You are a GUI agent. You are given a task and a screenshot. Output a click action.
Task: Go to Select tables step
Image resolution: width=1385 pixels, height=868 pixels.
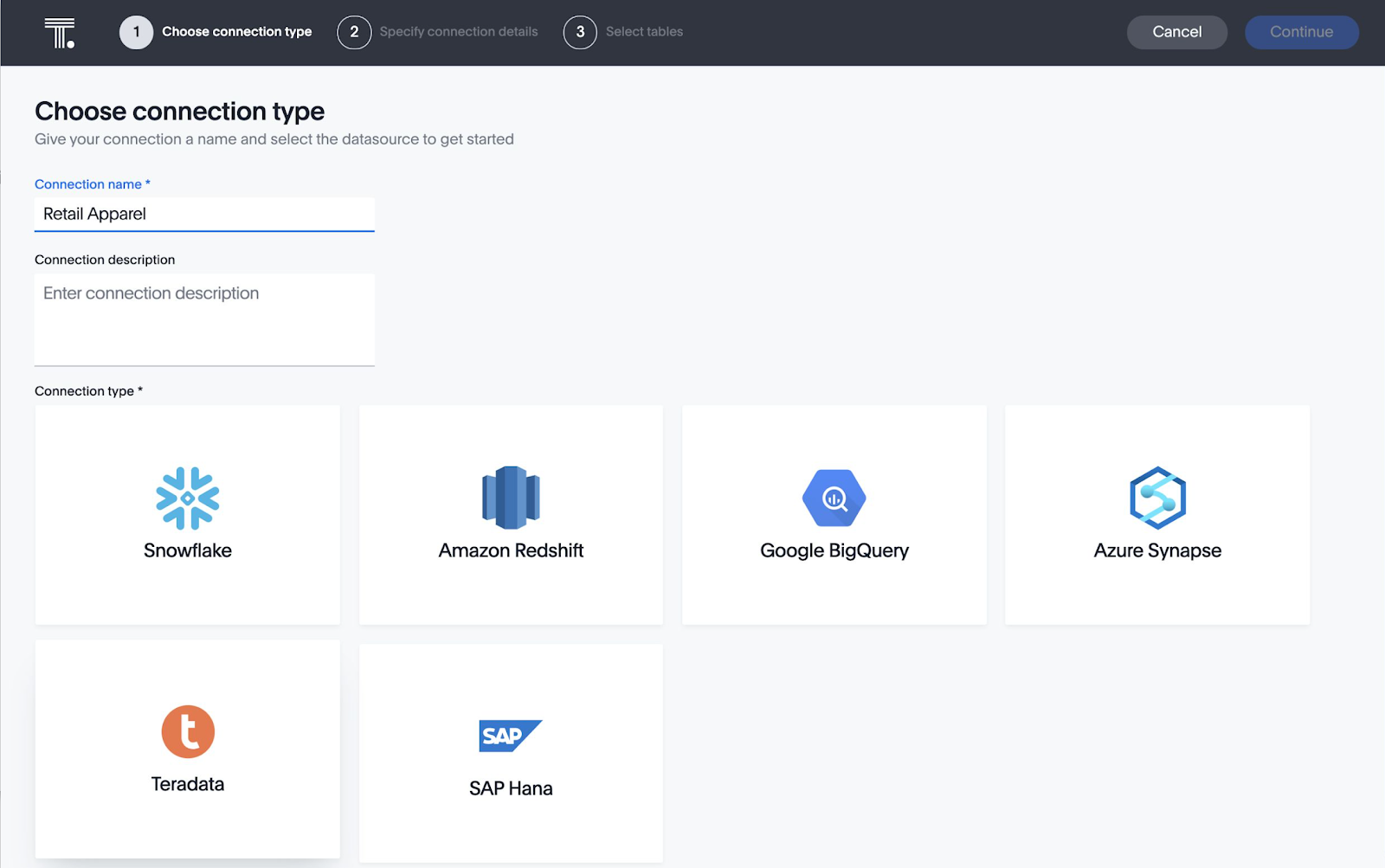644,32
